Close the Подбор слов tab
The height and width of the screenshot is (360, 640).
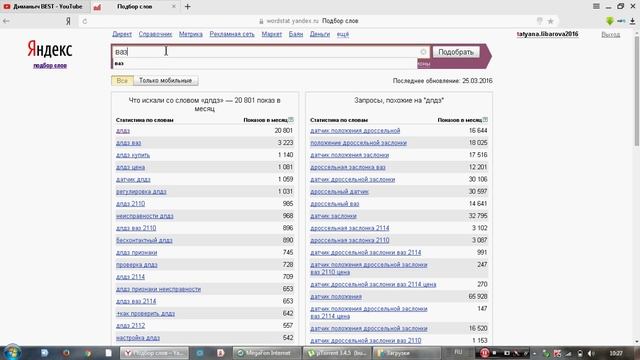click(173, 7)
